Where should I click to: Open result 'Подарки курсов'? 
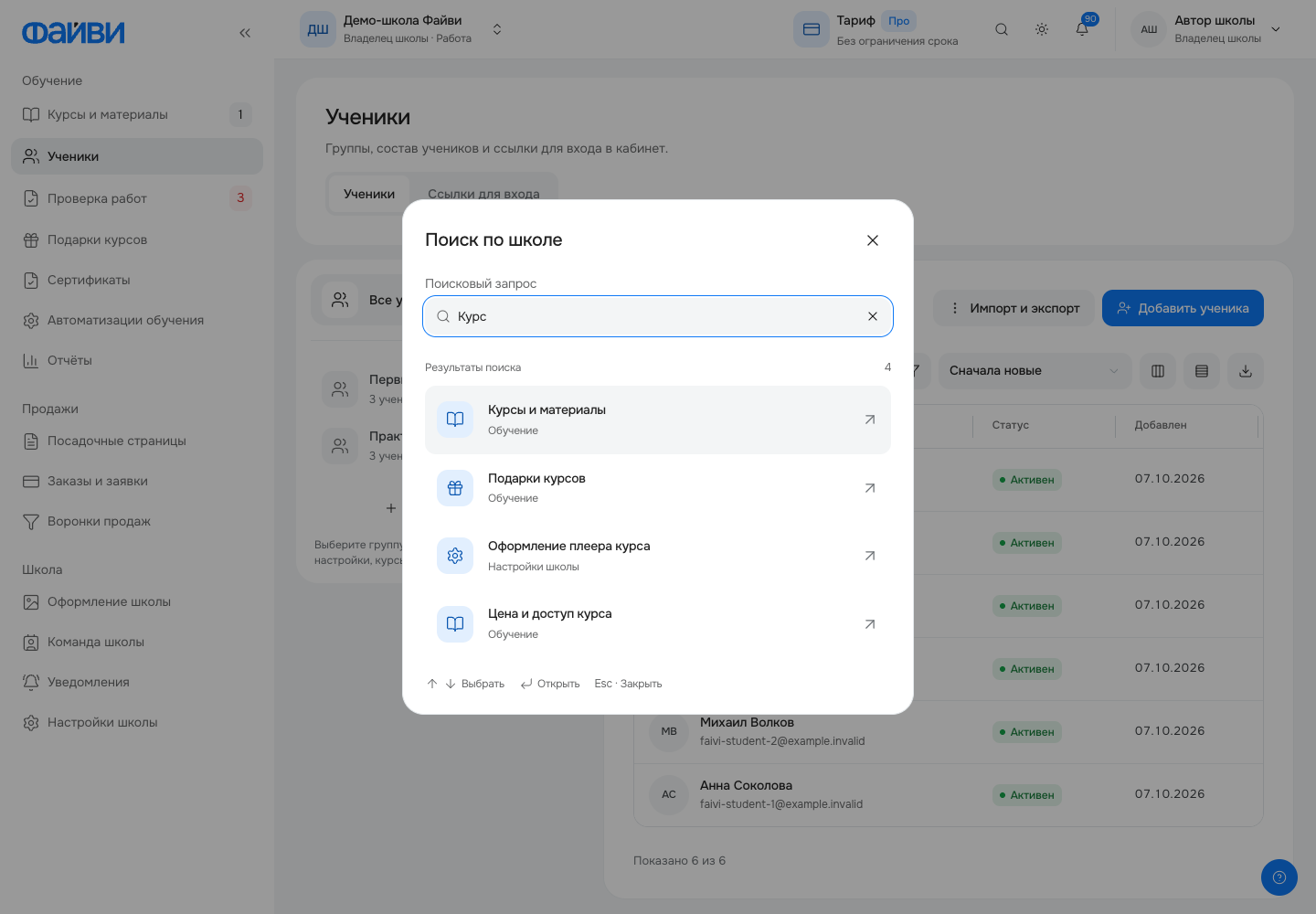(658, 488)
